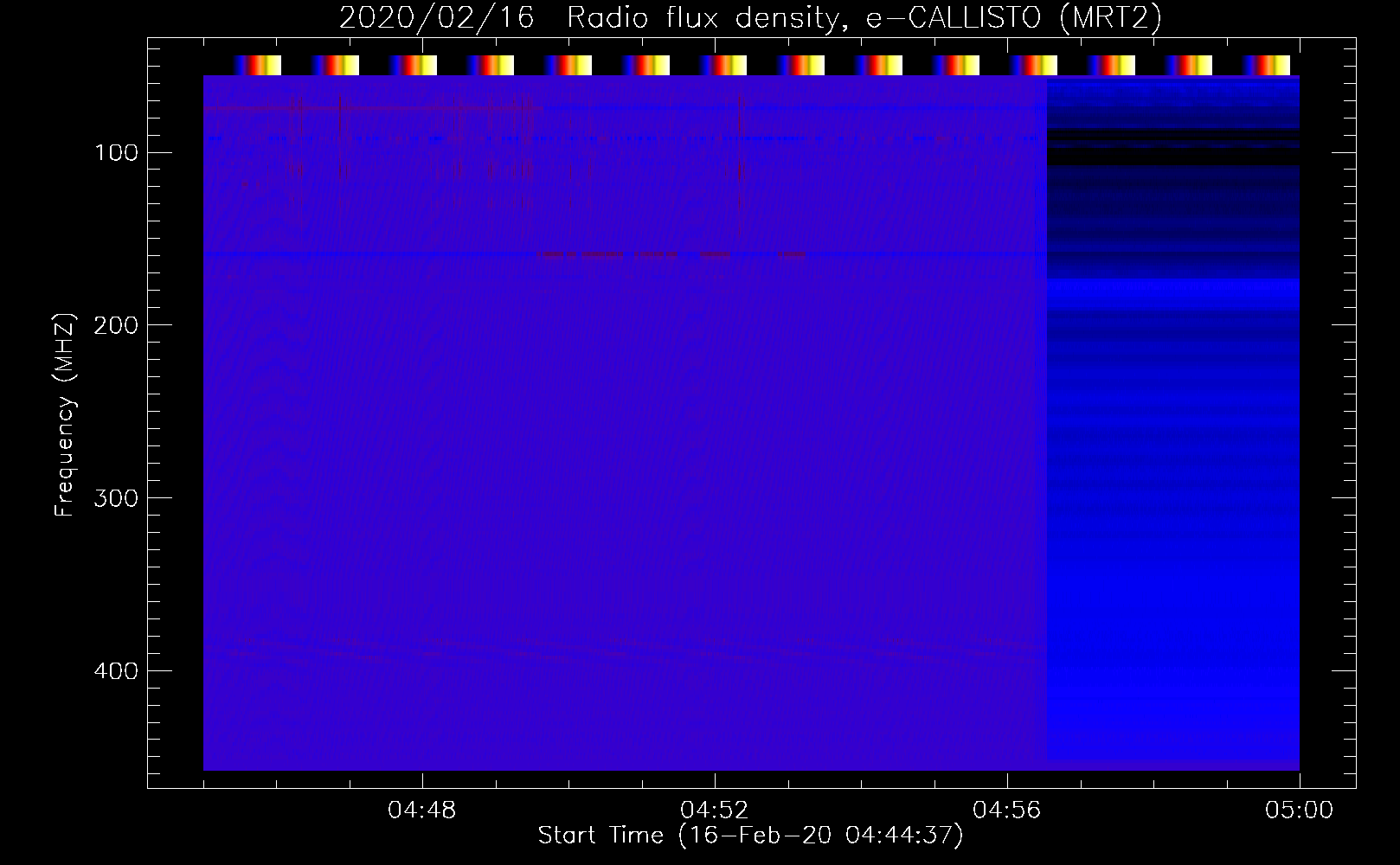Click the 'Start Time (16-Feb-20 04:44:37)' label

[750, 836]
